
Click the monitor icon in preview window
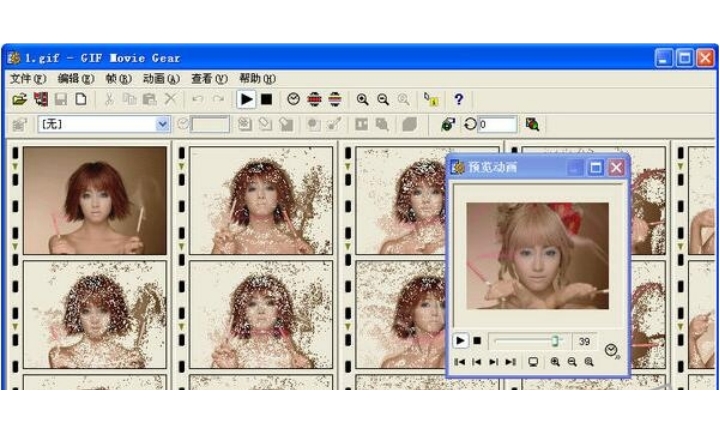pyautogui.click(x=533, y=362)
